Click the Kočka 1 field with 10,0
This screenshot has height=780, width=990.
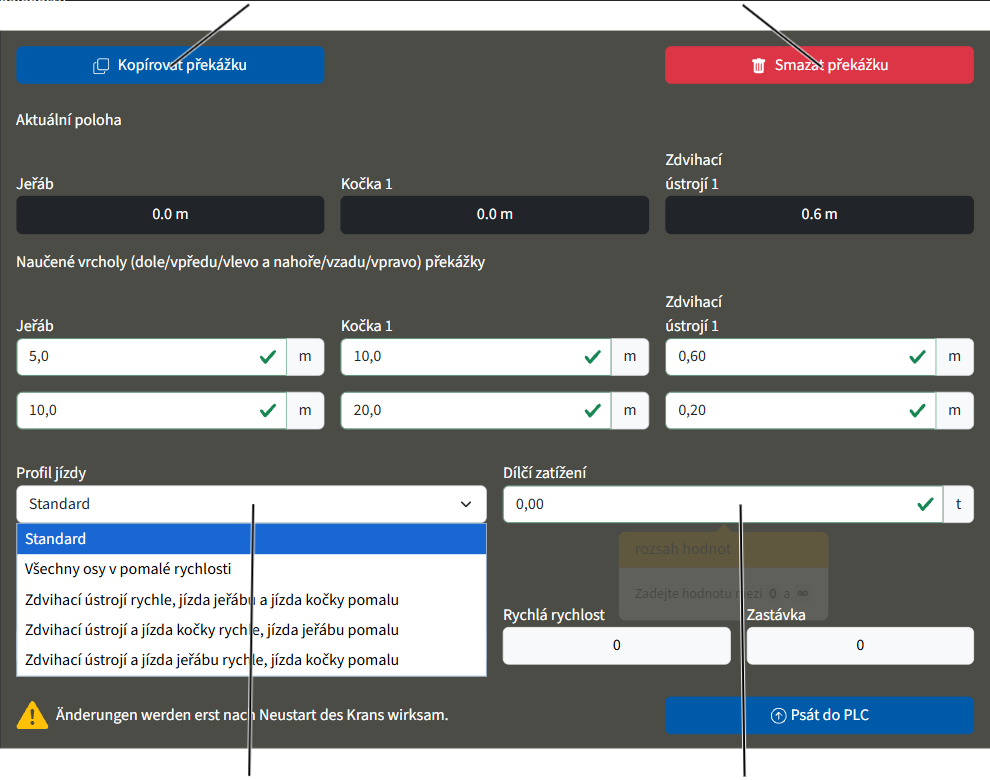pyautogui.click(x=476, y=357)
